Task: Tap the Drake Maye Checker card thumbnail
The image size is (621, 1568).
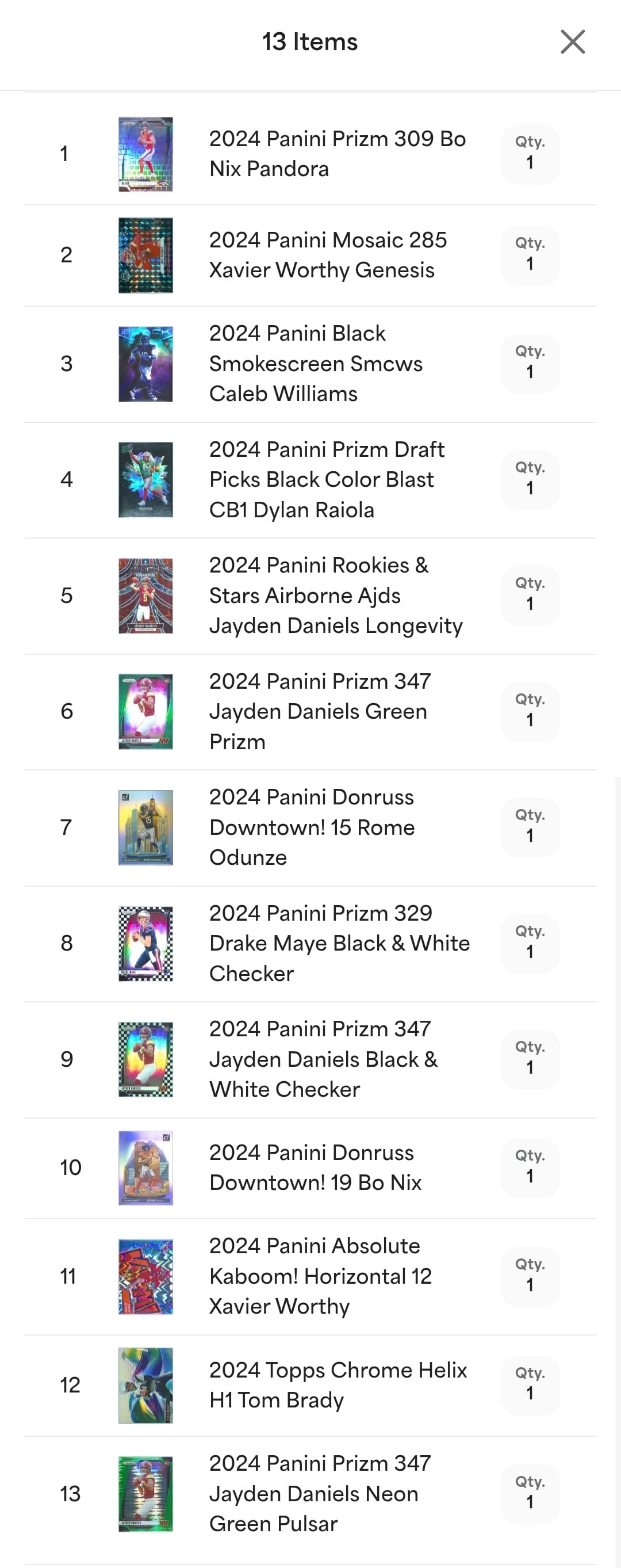Action: [x=145, y=944]
